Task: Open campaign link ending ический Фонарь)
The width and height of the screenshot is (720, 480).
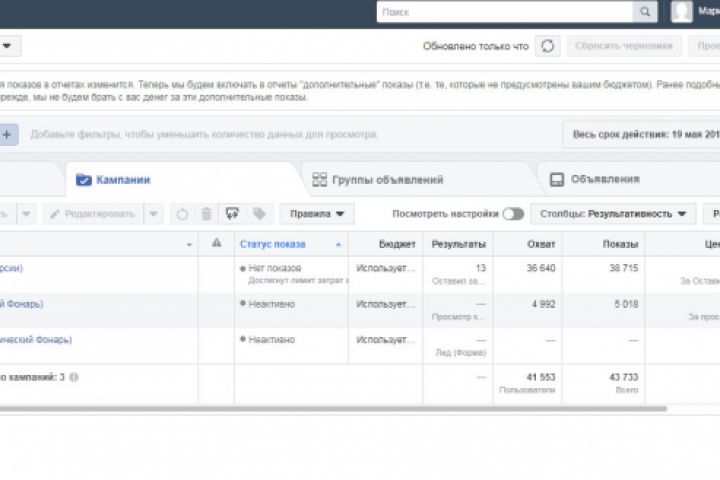Action: [x=36, y=340]
